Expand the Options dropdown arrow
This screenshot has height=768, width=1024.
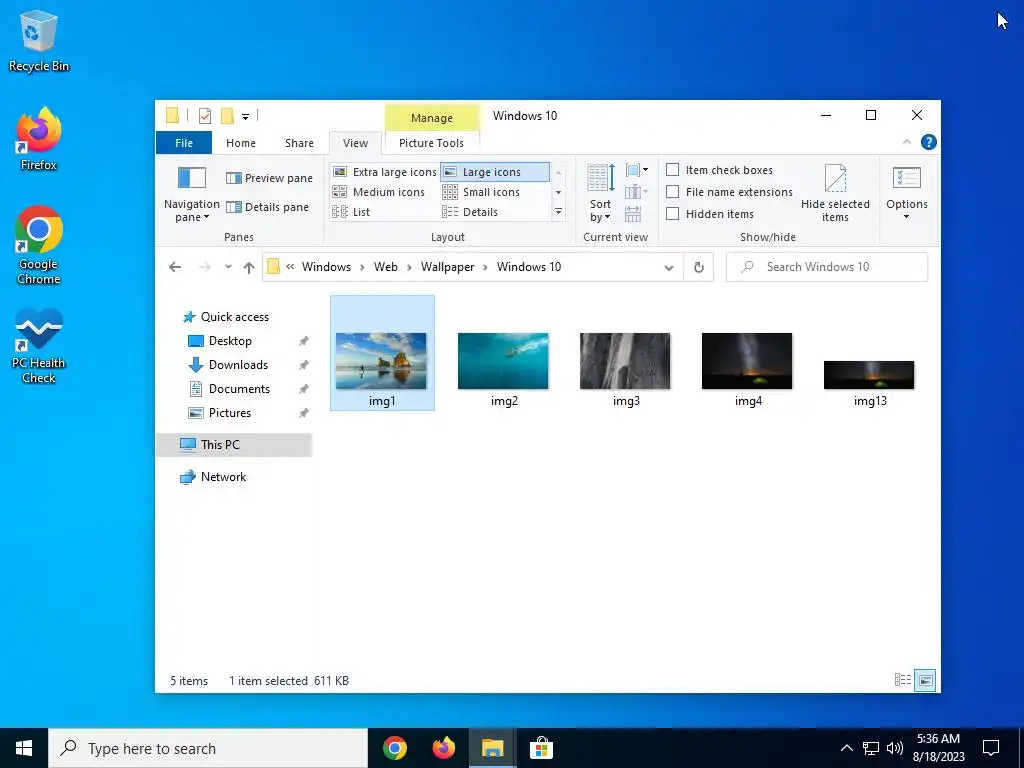[x=906, y=217]
